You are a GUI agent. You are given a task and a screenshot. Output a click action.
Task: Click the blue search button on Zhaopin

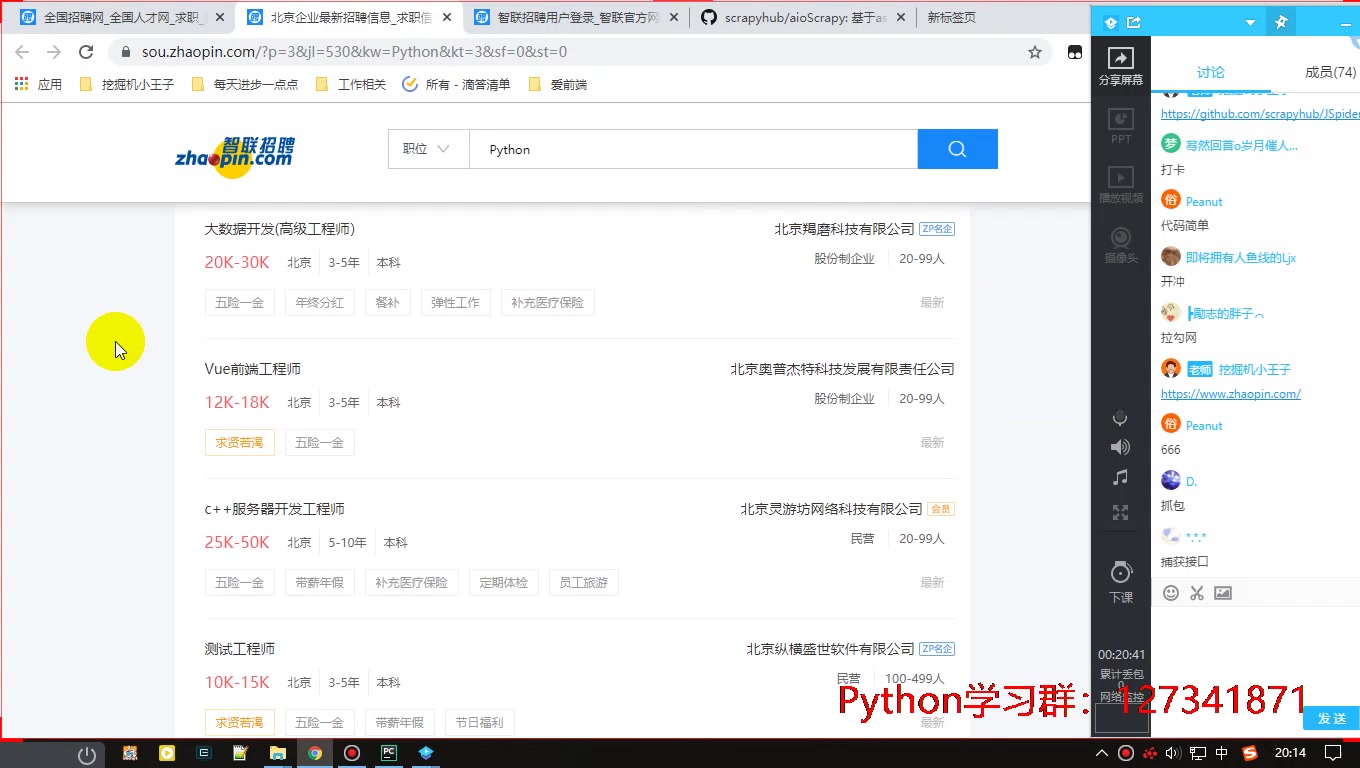pos(957,149)
